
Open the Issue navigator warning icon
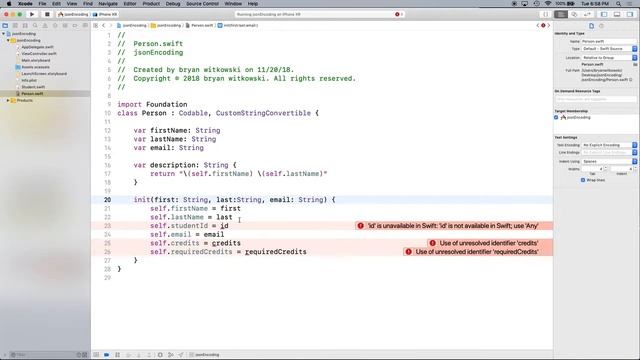pos(45,25)
